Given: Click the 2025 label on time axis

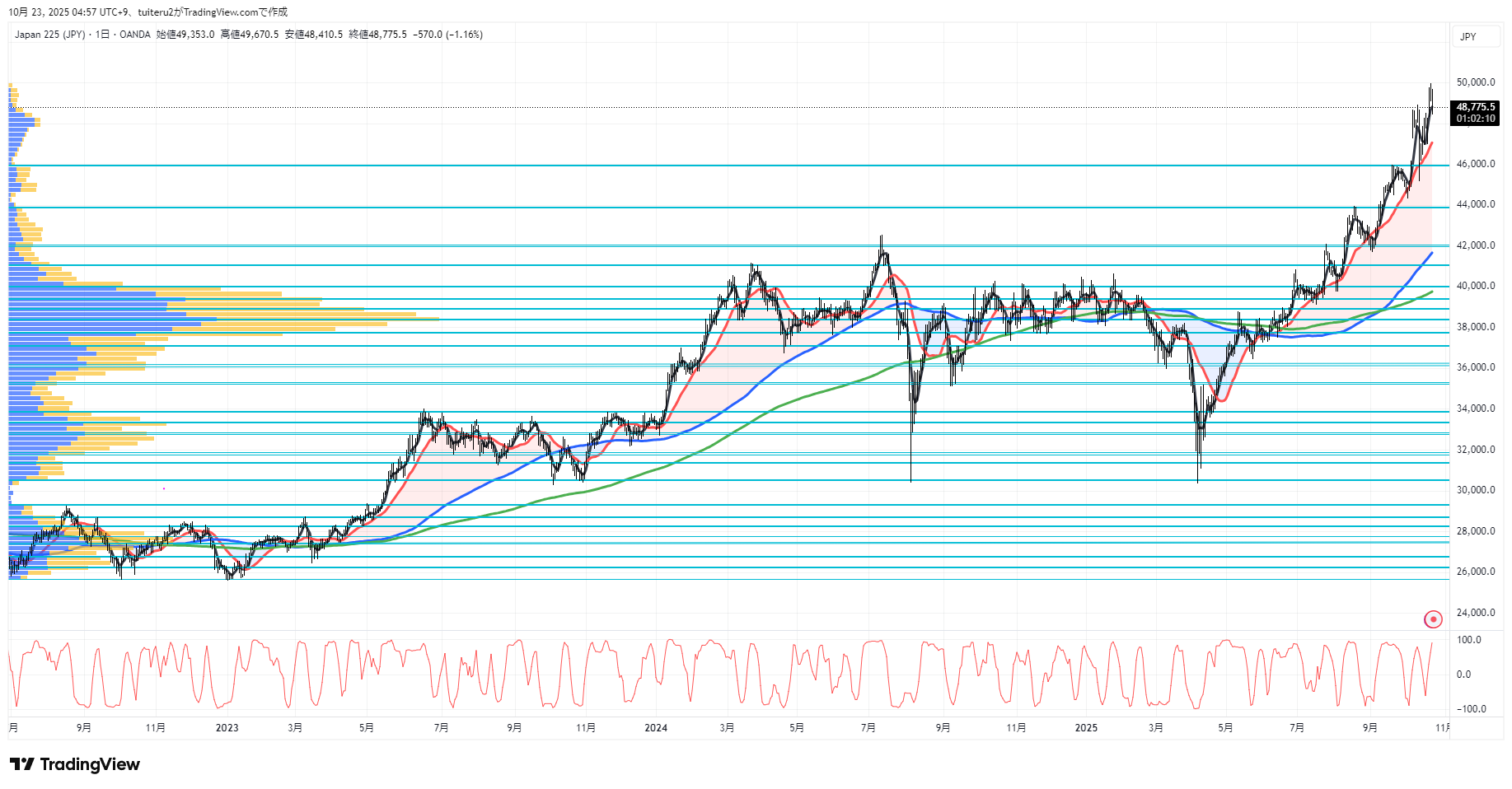Looking at the screenshot, I should (x=1086, y=728).
